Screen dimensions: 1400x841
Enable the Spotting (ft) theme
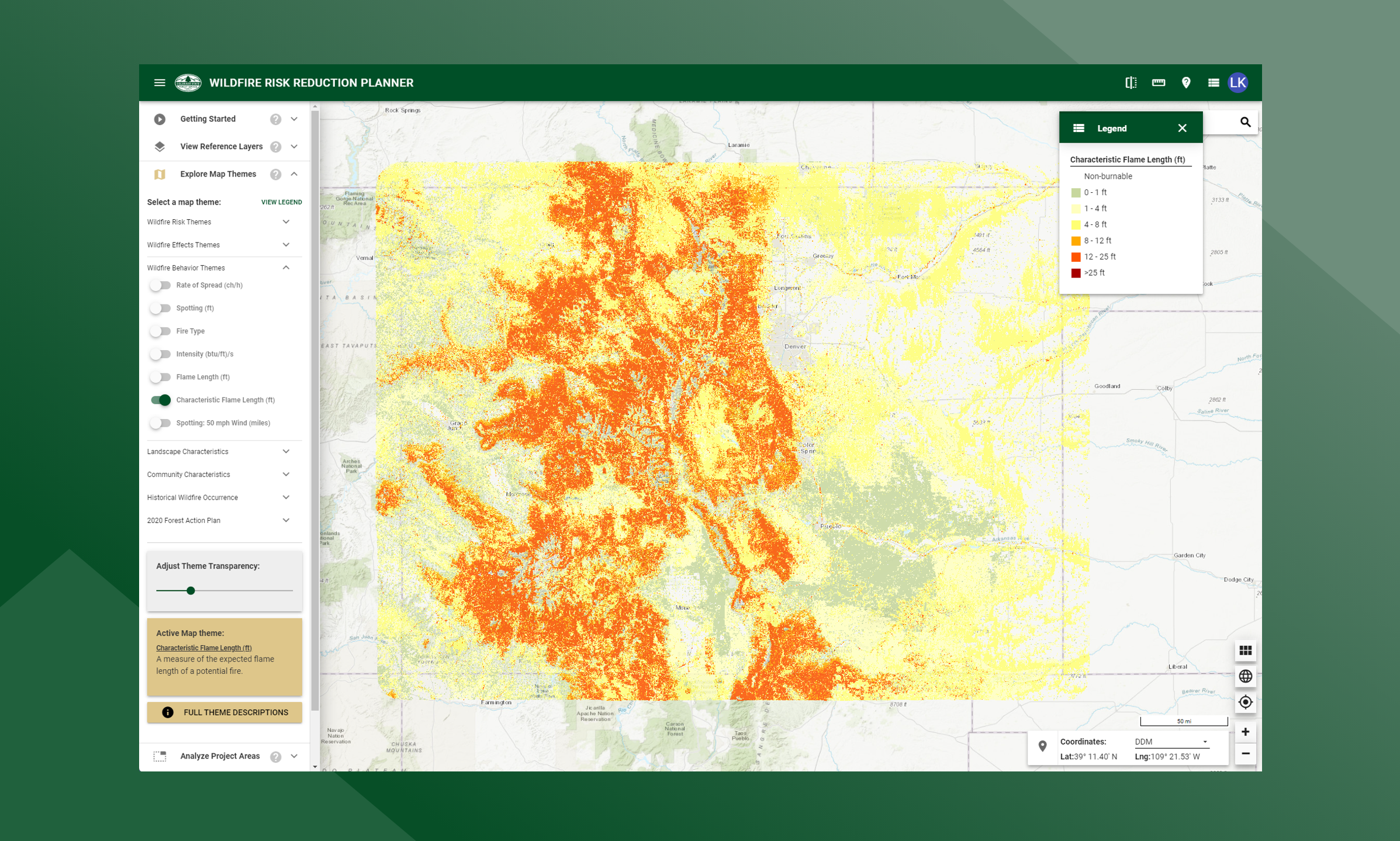click(160, 308)
